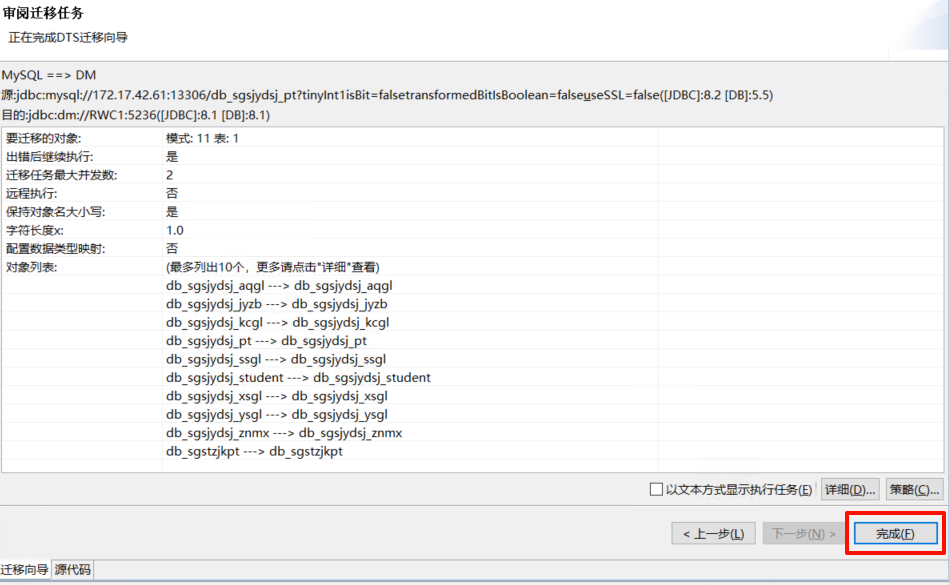
Task: Click the 字符长度x value 1.0
Action: pyautogui.click(x=175, y=230)
